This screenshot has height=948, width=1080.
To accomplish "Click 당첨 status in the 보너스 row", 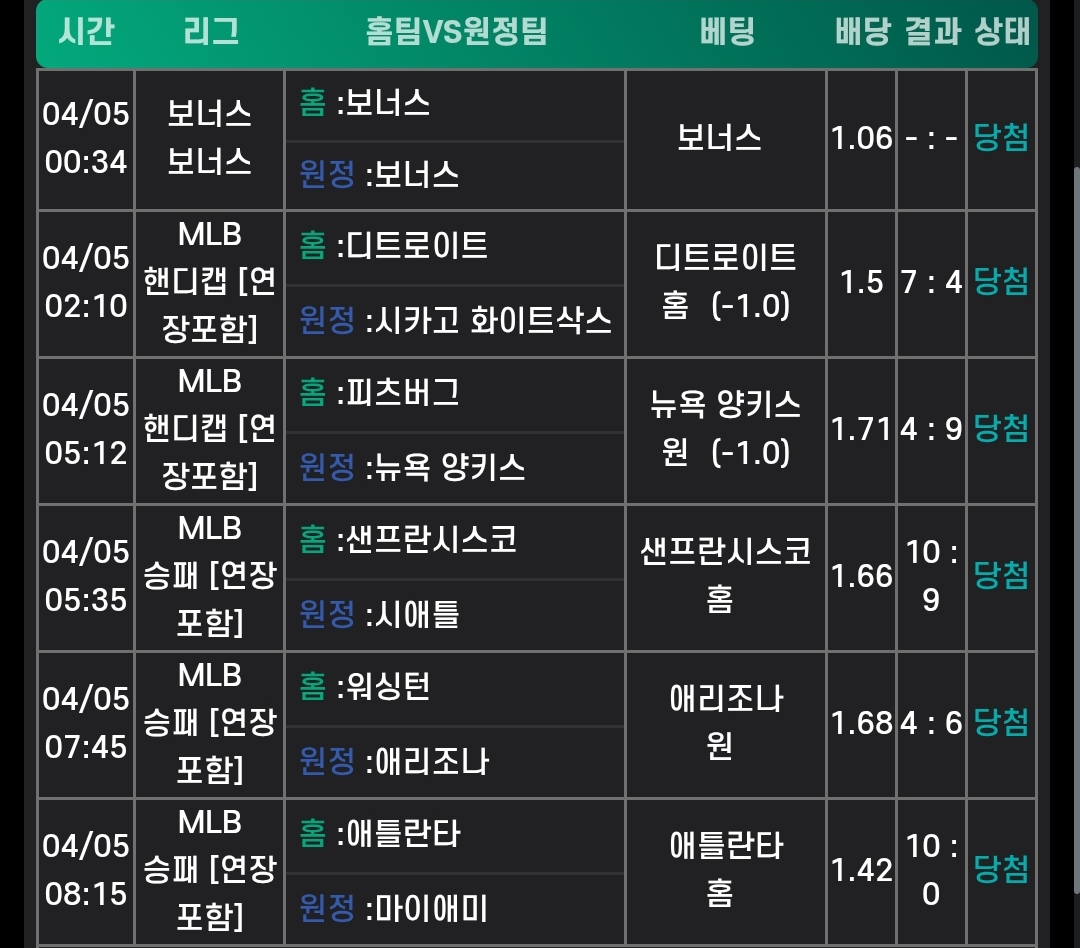I will click(1001, 138).
